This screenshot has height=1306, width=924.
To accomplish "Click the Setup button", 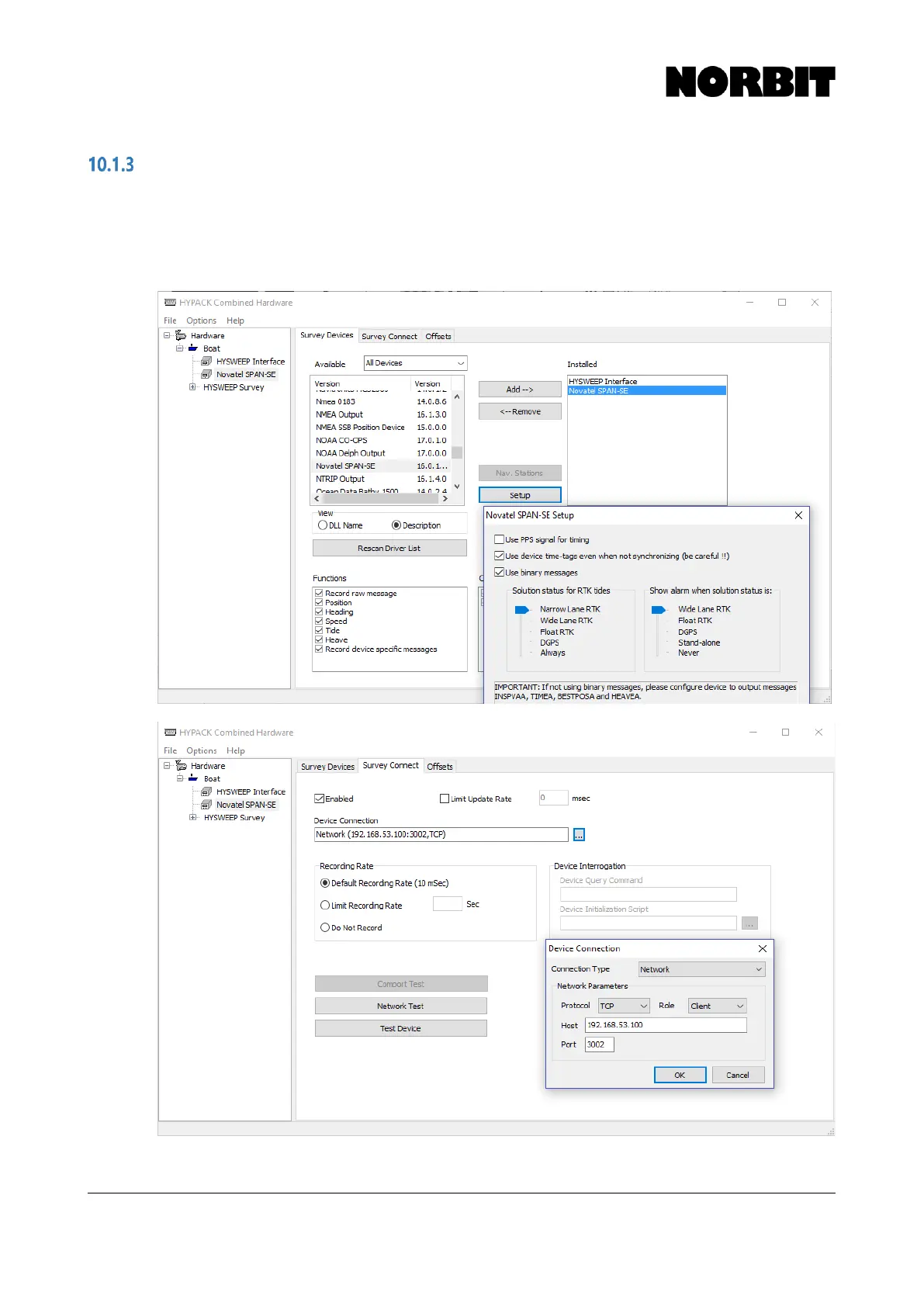I will [x=520, y=495].
